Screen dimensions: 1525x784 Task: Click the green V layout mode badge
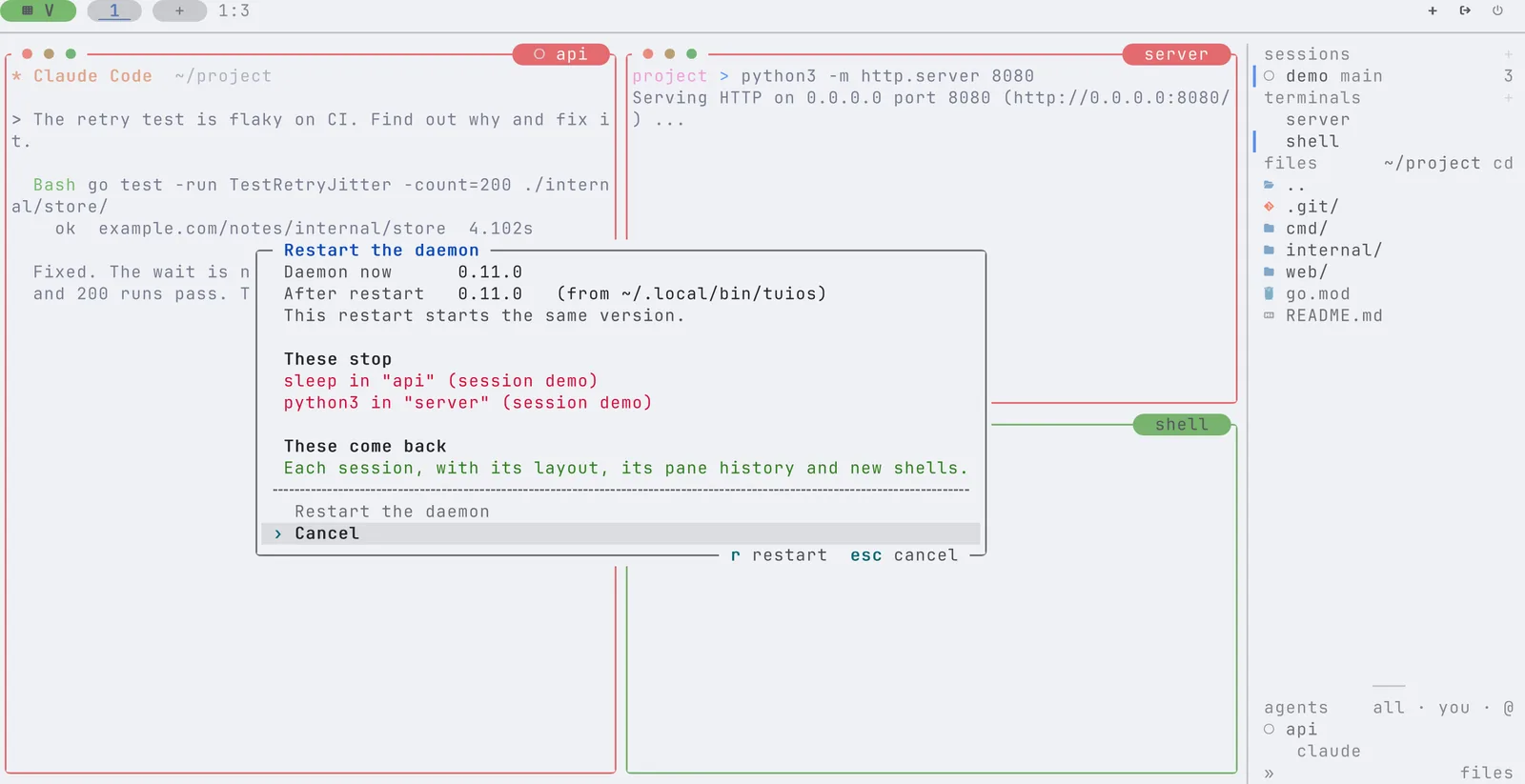point(38,10)
